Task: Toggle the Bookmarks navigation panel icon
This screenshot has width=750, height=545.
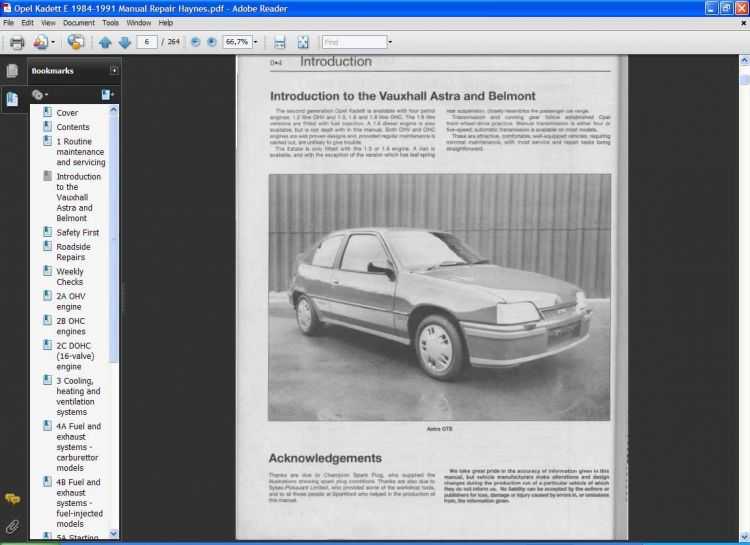Action: pyautogui.click(x=12, y=99)
